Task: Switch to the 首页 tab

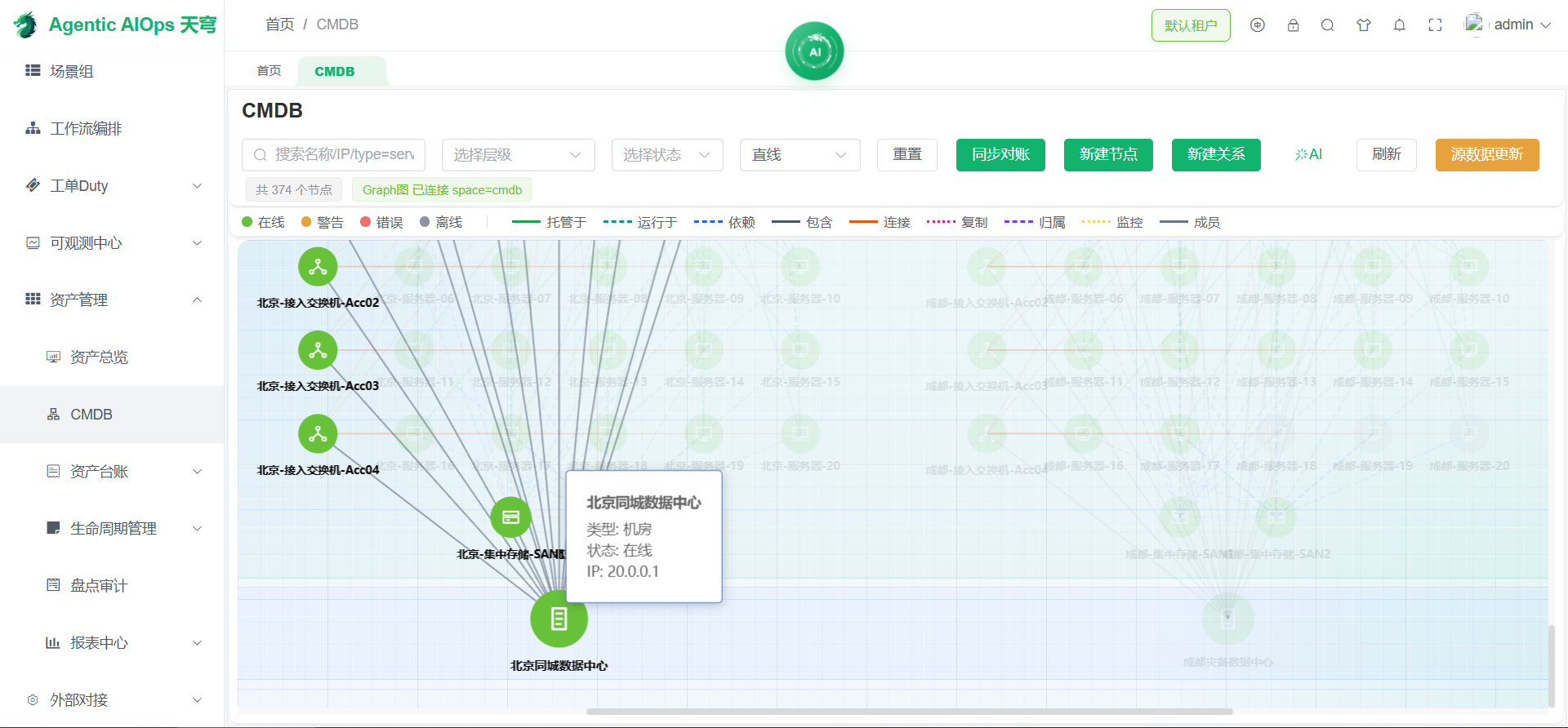Action: click(269, 71)
